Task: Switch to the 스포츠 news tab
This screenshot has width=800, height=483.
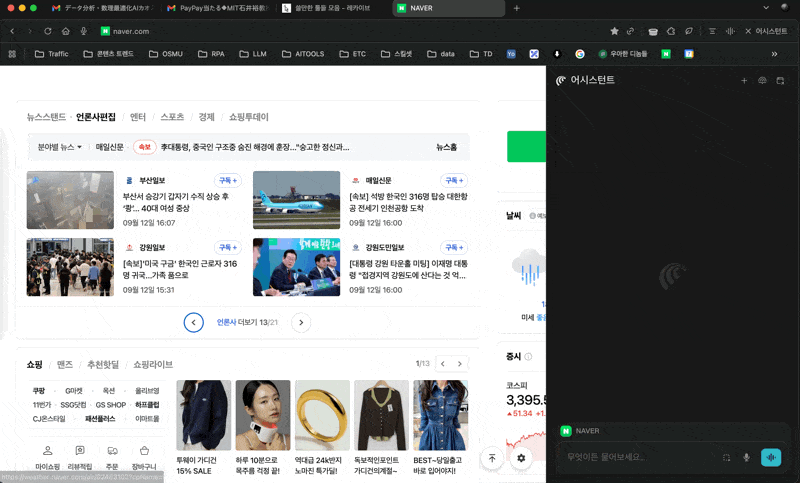Action: click(x=172, y=117)
